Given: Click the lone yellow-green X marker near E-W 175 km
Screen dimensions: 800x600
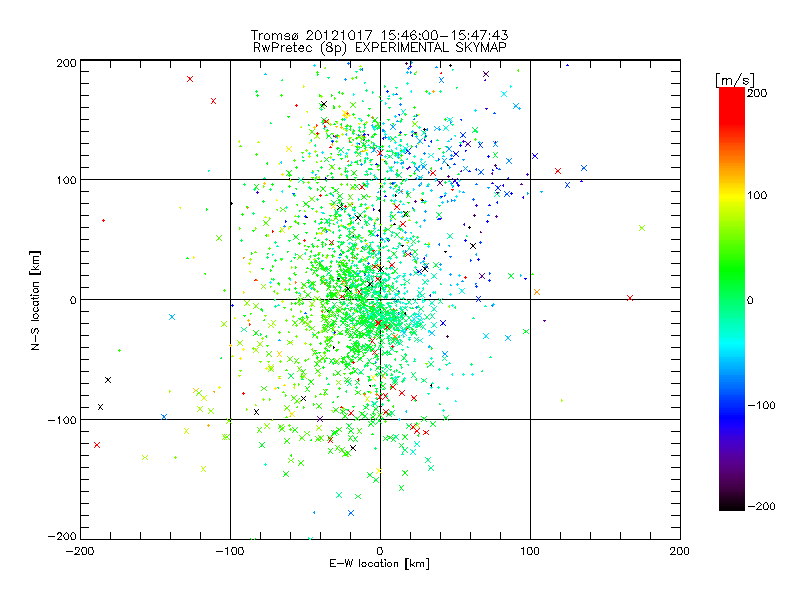Looking at the screenshot, I should (642, 228).
